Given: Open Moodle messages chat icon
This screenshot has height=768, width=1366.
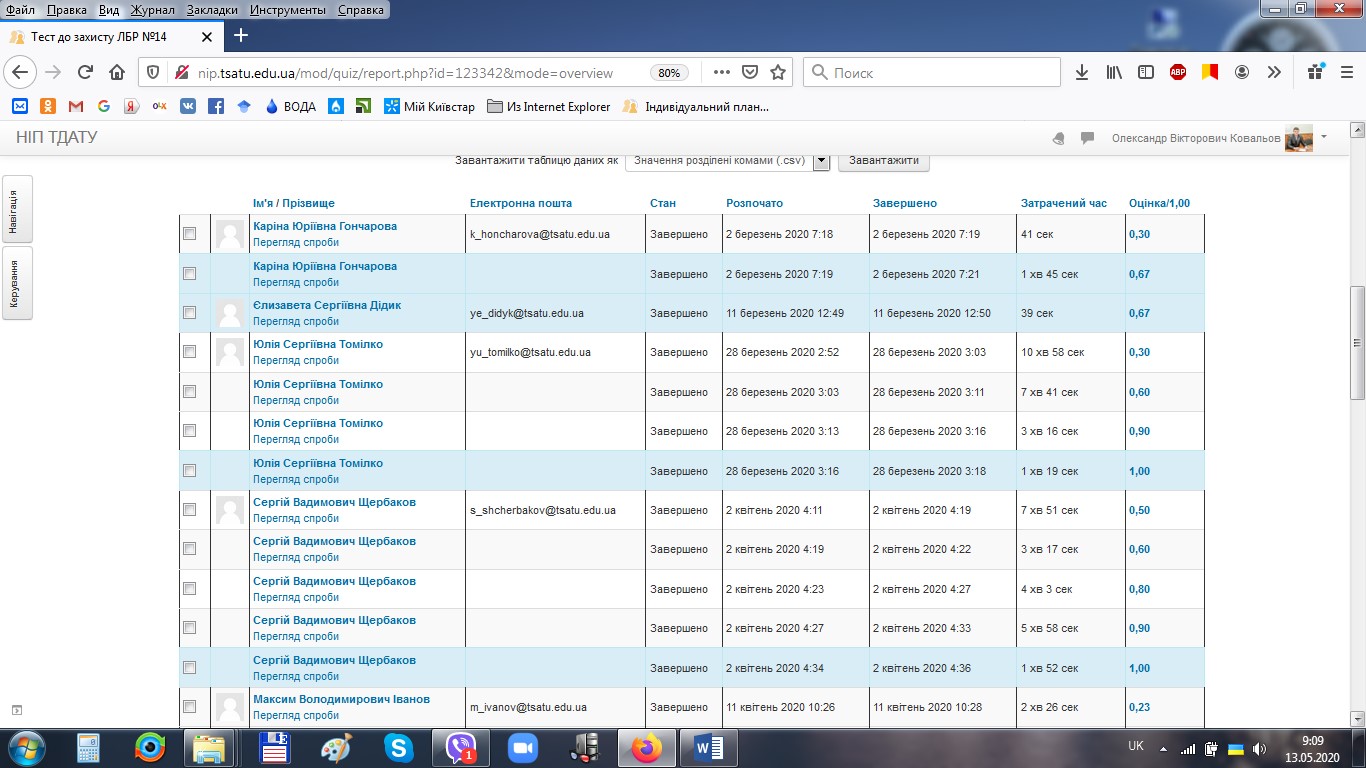Looking at the screenshot, I should [x=1088, y=139].
